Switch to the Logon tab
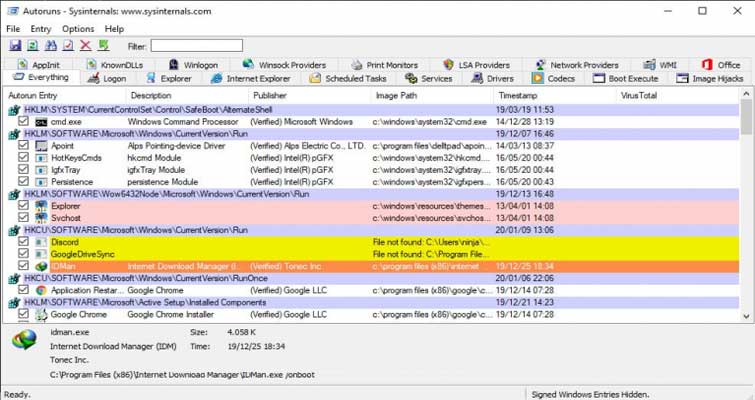755x400 pixels. click(x=106, y=78)
